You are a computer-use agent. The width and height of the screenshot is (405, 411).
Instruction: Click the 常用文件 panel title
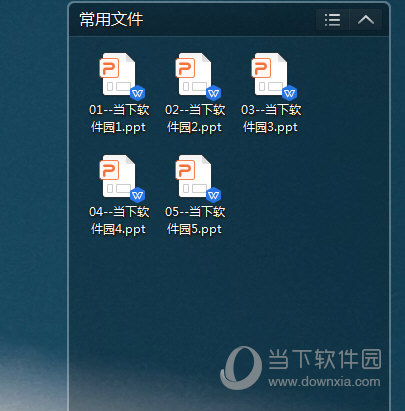[x=111, y=19]
